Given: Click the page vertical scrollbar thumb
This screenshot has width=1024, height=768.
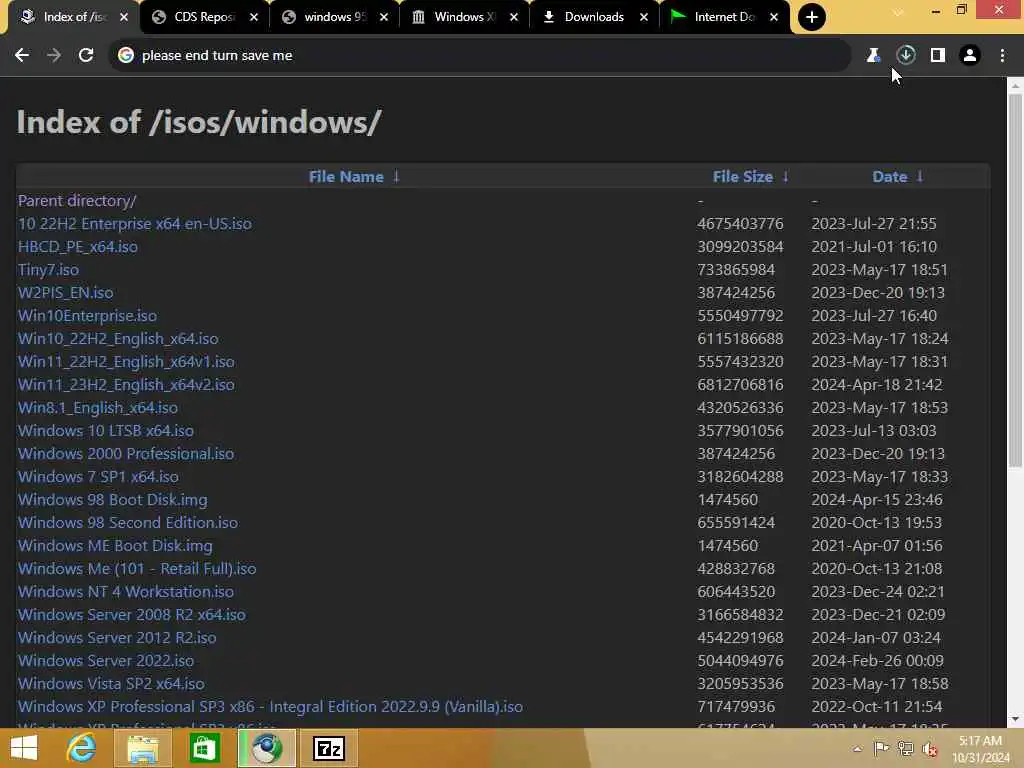Looking at the screenshot, I should 1015,281.
